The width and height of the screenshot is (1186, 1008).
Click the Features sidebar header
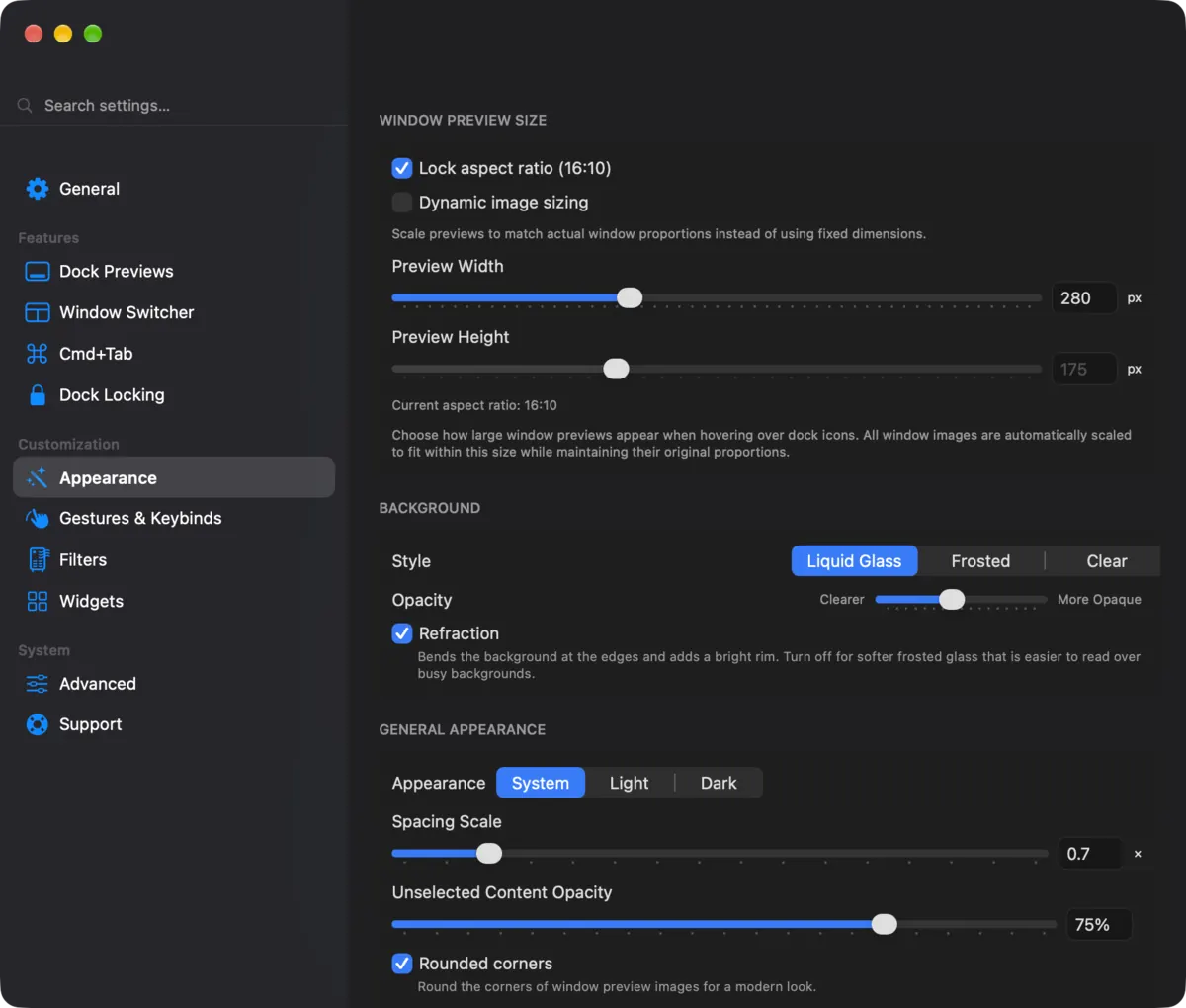(x=48, y=238)
